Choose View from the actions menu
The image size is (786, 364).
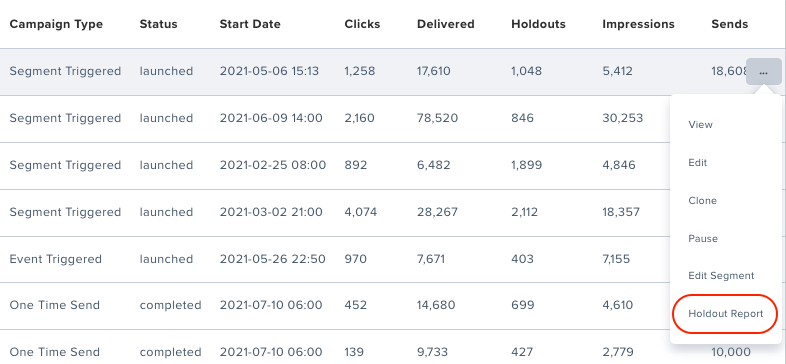click(700, 125)
